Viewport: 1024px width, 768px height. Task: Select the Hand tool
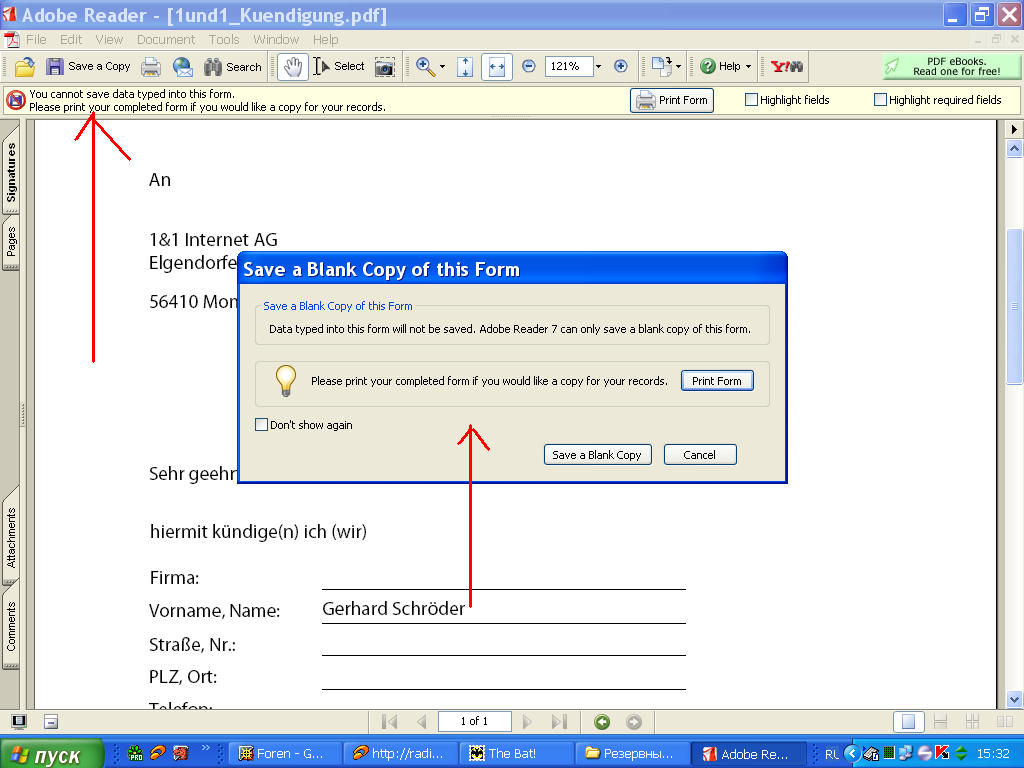[x=293, y=67]
